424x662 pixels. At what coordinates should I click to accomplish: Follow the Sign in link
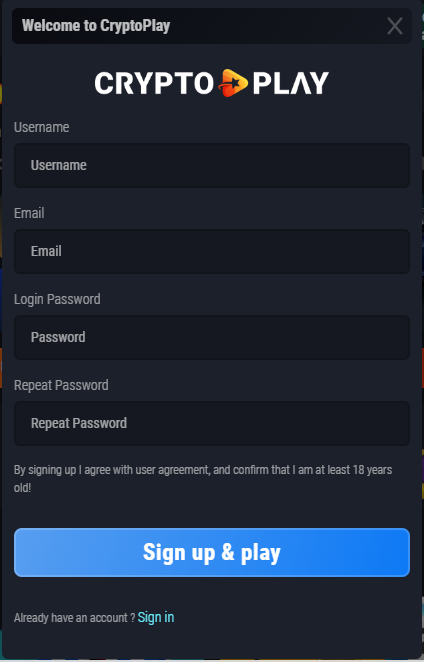[156, 617]
